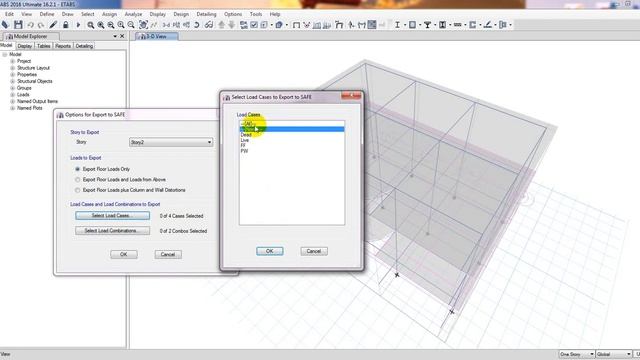The image size is (640, 360).
Task: Click OK in Options for Export to SAFE
Action: click(x=124, y=254)
